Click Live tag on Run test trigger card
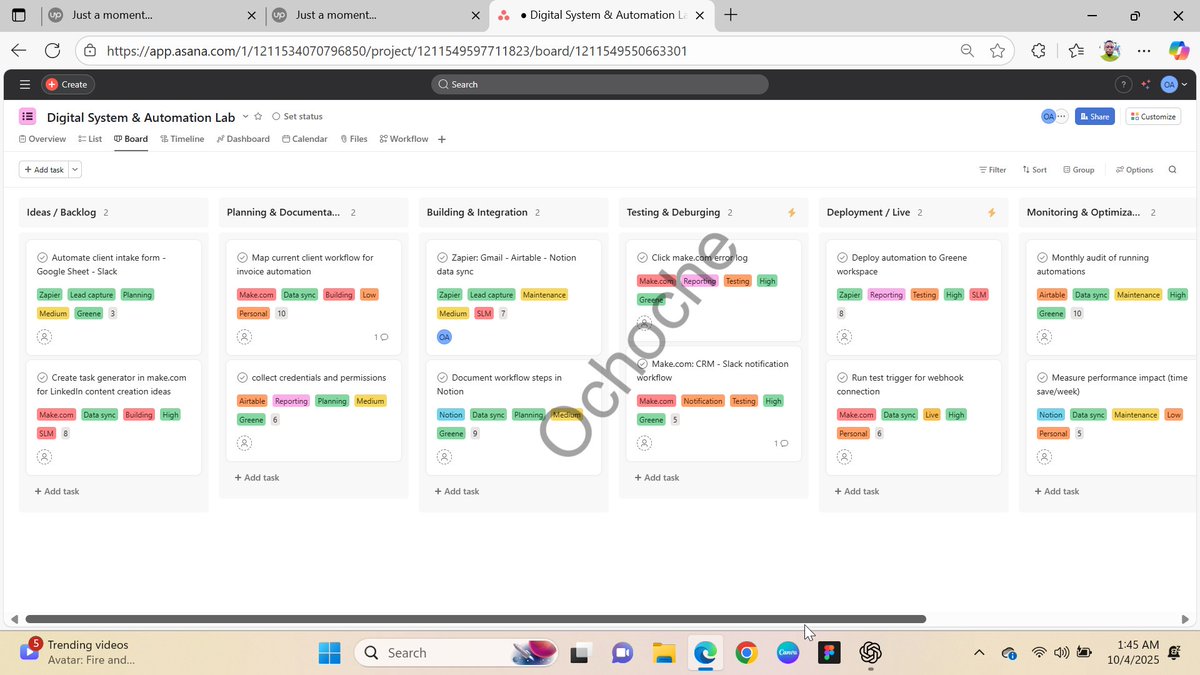 tap(931, 415)
